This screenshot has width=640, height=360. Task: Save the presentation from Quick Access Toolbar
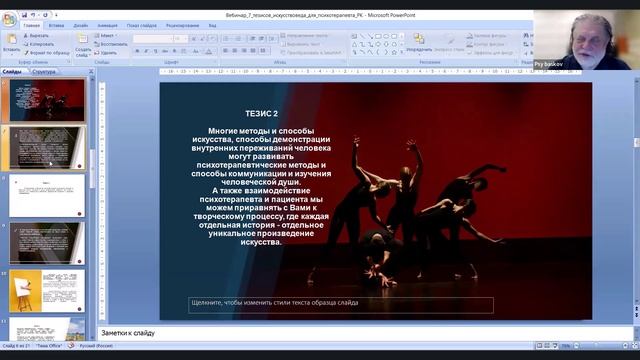click(x=24, y=15)
